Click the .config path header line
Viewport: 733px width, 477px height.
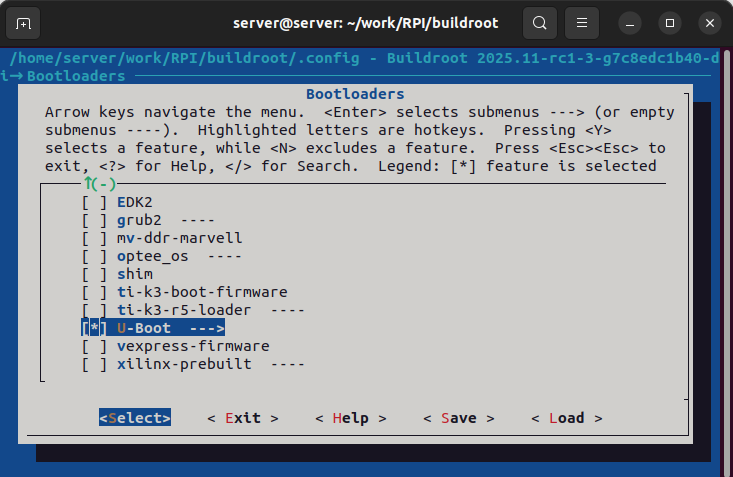(x=364, y=58)
